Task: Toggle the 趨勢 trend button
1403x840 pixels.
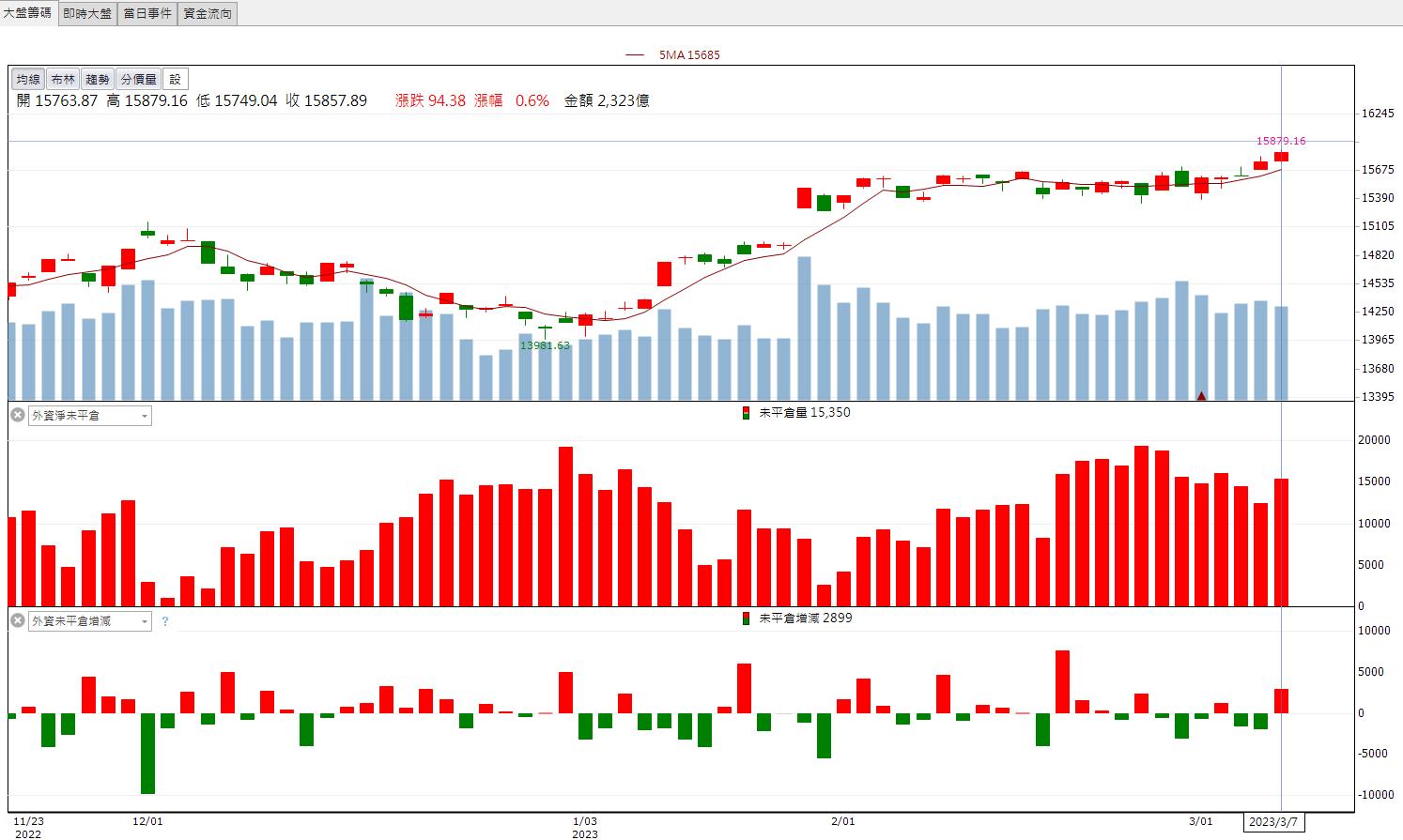Action: point(98,80)
